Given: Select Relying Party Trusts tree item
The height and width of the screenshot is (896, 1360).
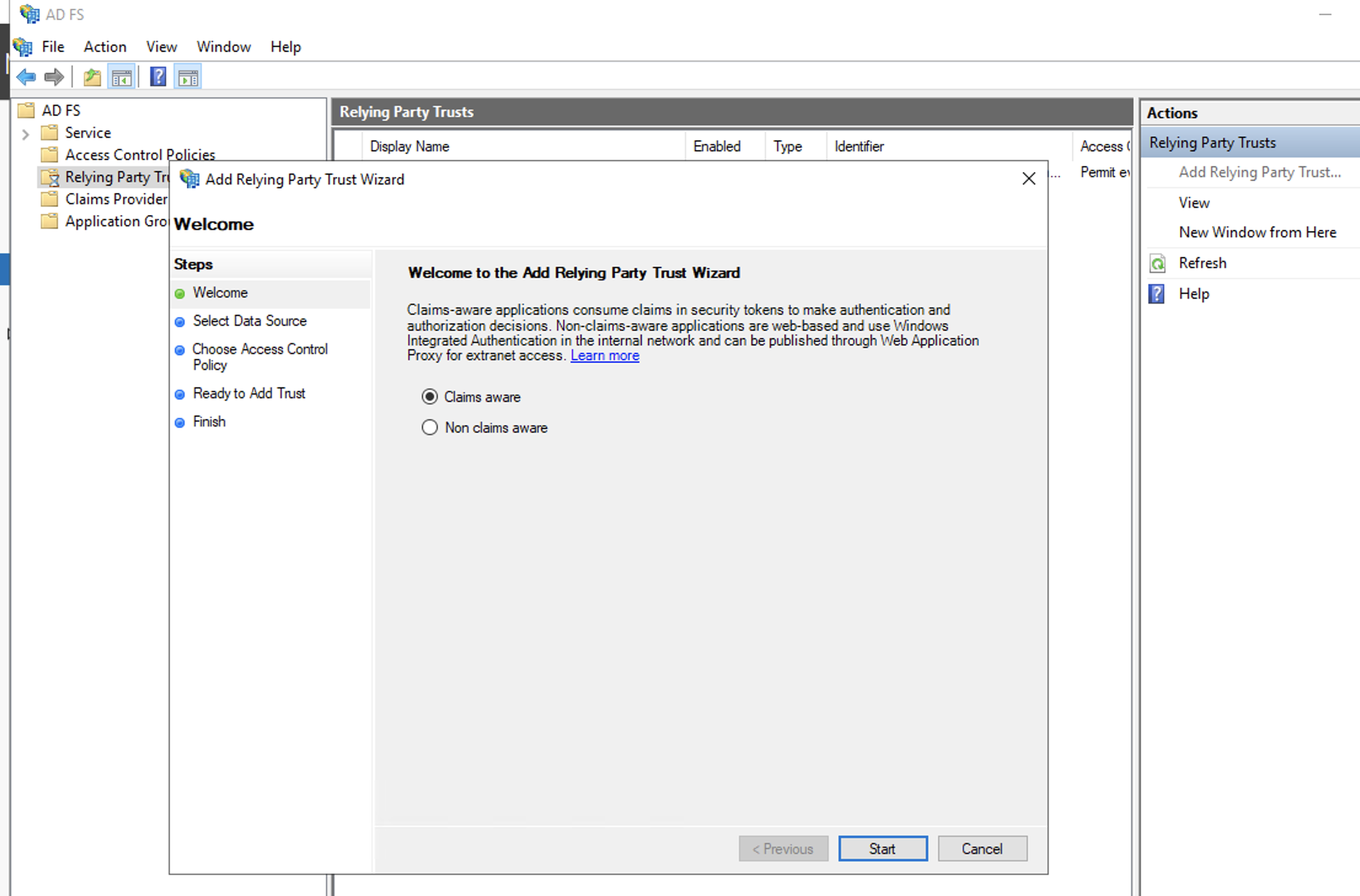Looking at the screenshot, I should point(117,177).
